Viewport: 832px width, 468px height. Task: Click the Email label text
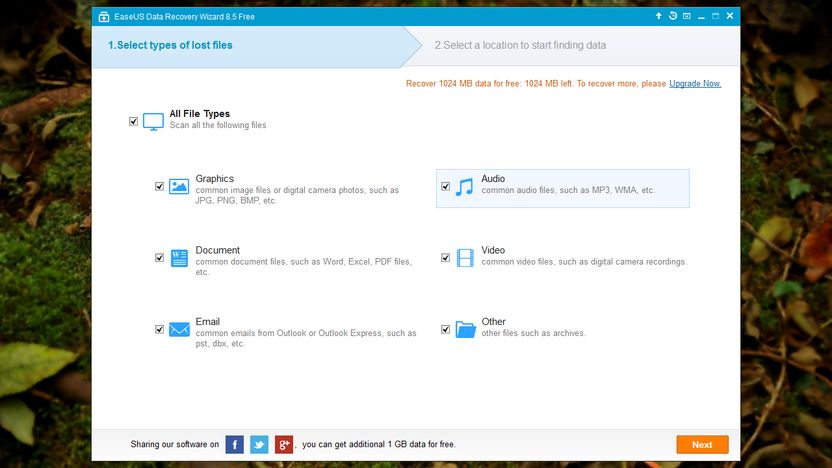coord(207,322)
